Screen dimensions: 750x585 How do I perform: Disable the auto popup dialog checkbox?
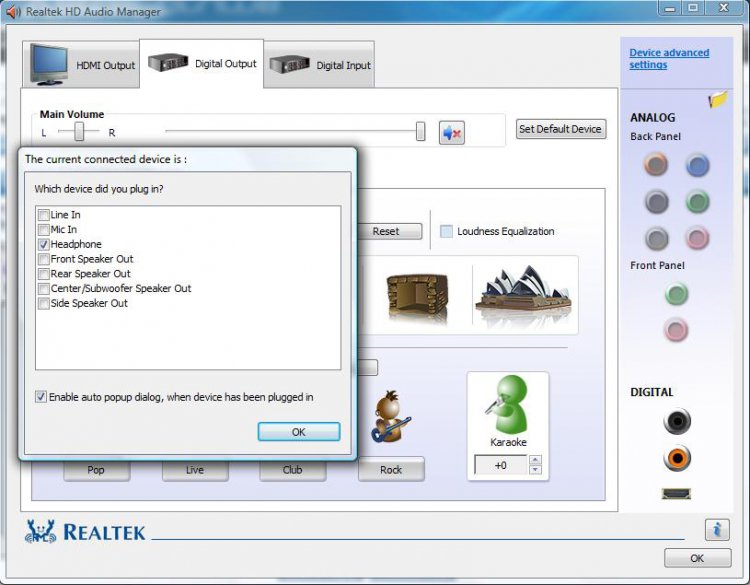[x=41, y=397]
